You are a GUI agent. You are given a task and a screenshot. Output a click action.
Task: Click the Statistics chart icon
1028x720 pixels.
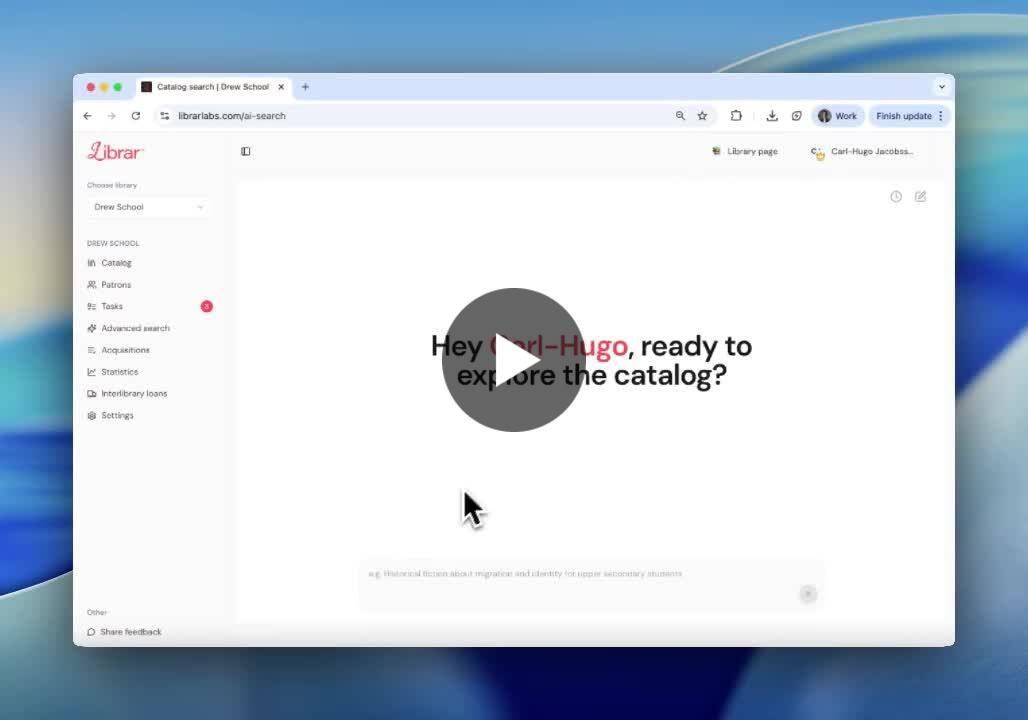tap(92, 372)
